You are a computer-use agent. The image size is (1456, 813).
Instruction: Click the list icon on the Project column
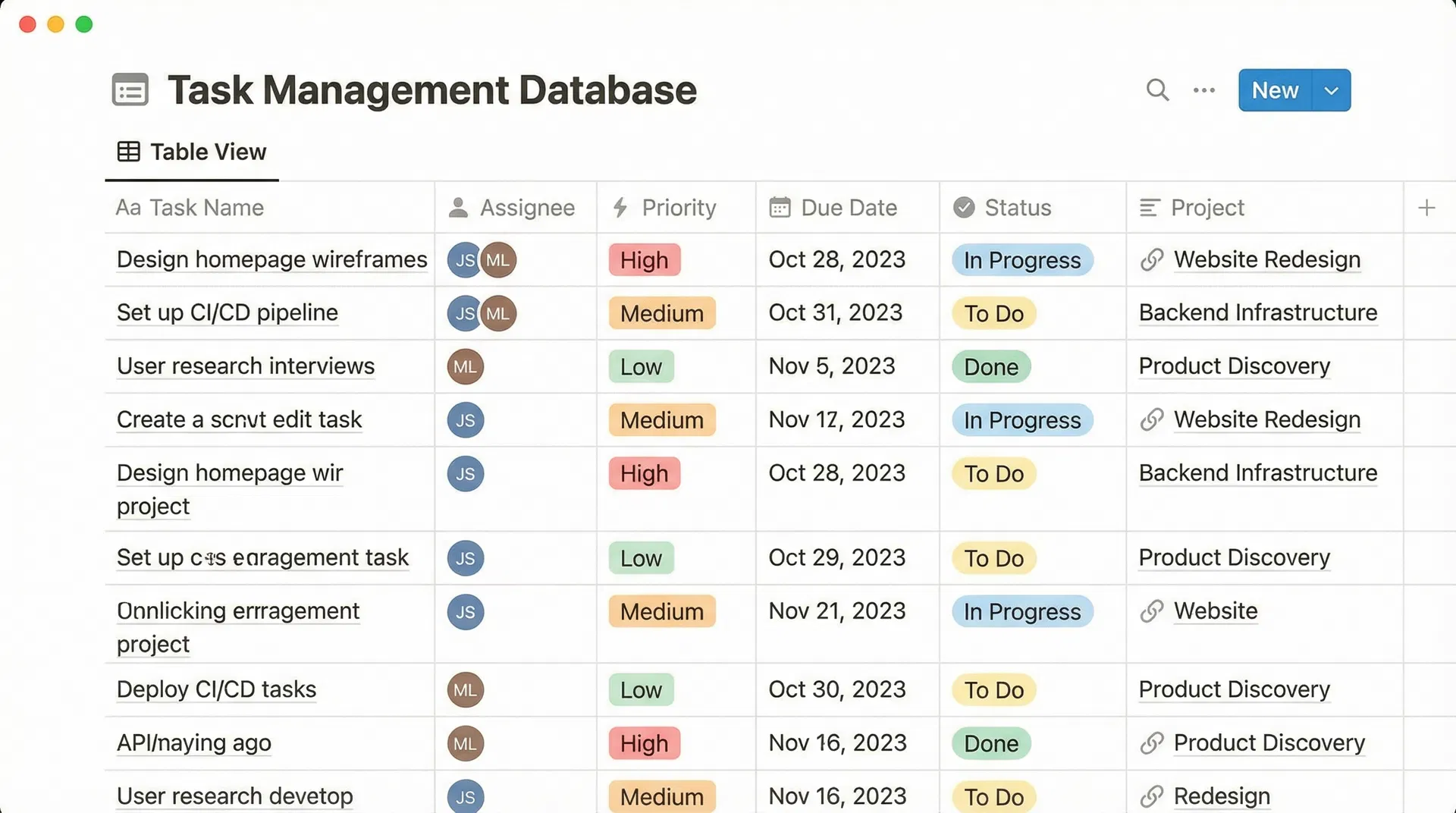[x=1150, y=207]
